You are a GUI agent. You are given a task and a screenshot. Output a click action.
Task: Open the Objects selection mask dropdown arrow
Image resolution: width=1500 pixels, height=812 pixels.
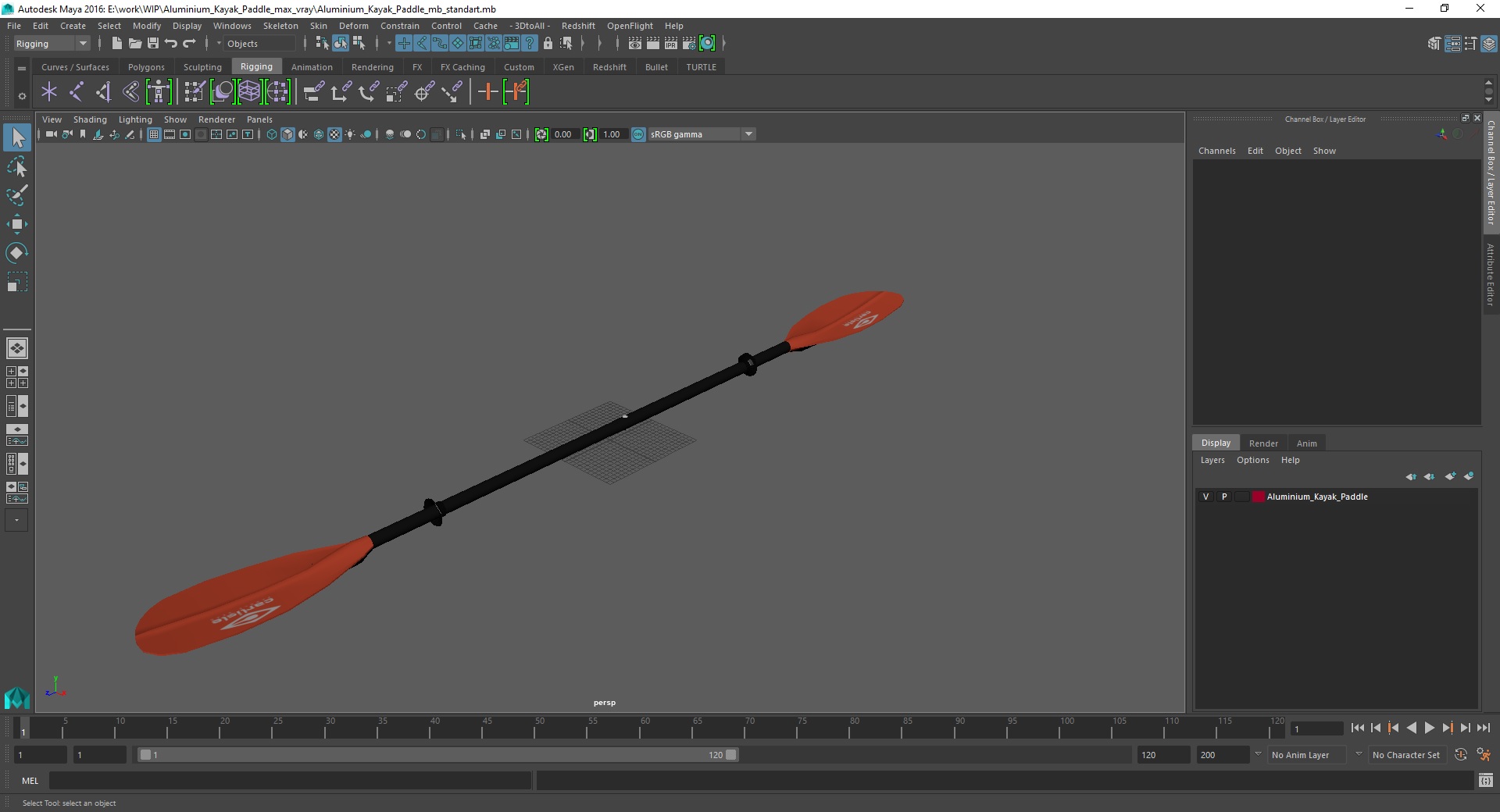[219, 44]
